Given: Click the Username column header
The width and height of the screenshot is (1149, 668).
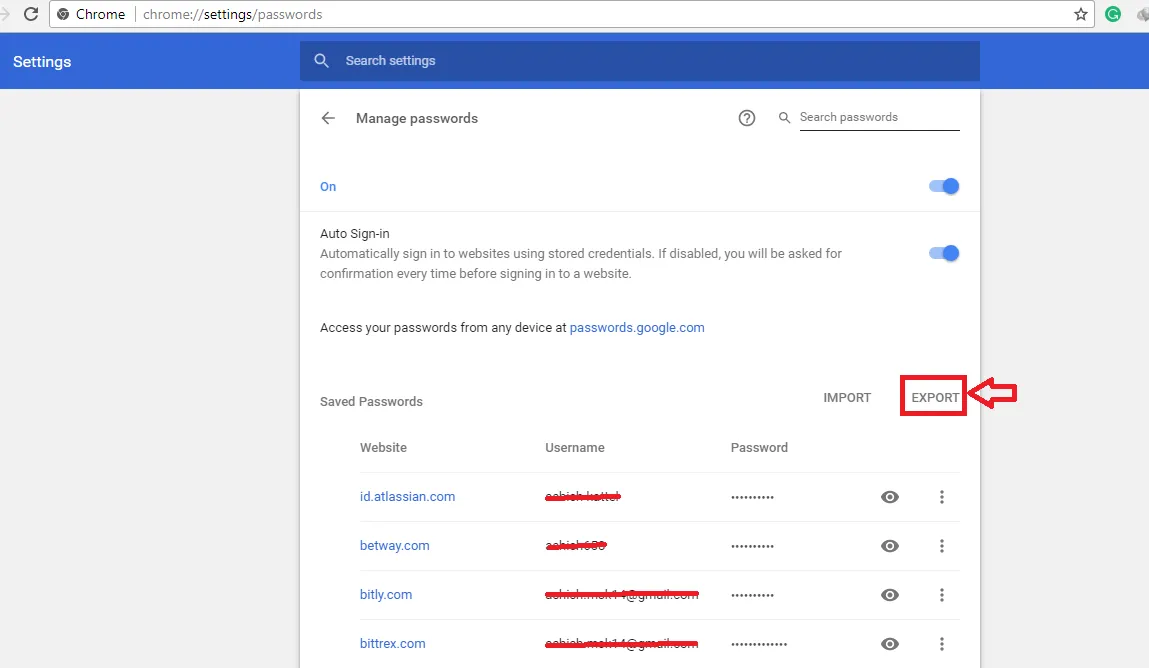Looking at the screenshot, I should tap(574, 448).
